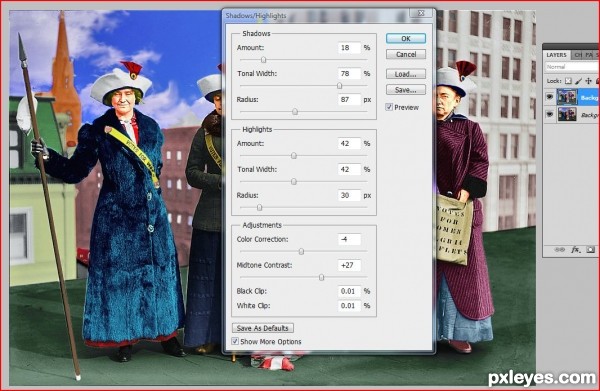The height and width of the screenshot is (391, 600).
Task: Click the Color Correction field showing -4
Action: tap(349, 239)
